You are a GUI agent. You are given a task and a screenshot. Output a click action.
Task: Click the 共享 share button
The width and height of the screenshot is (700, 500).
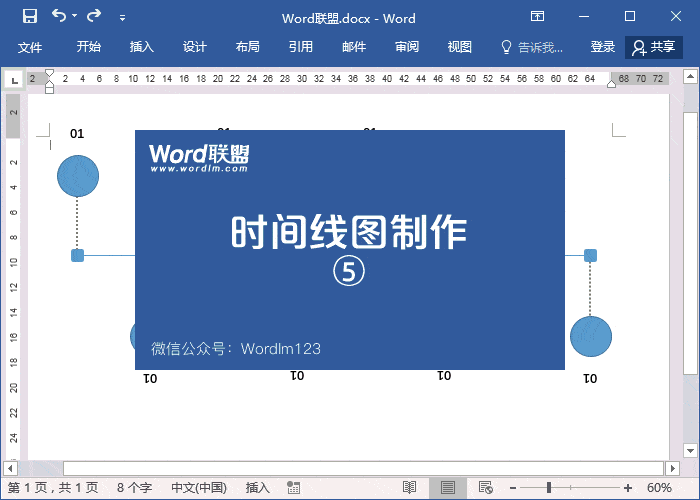click(654, 47)
